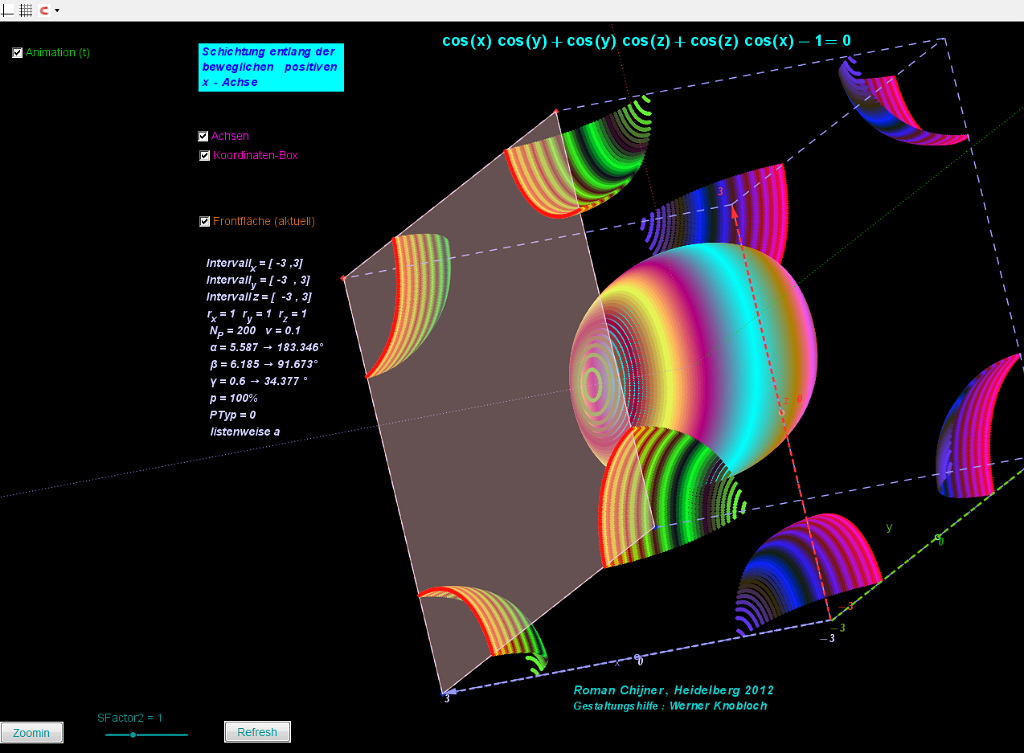Click the red magnet point capturing icon
This screenshot has width=1024, height=753.
44,9
